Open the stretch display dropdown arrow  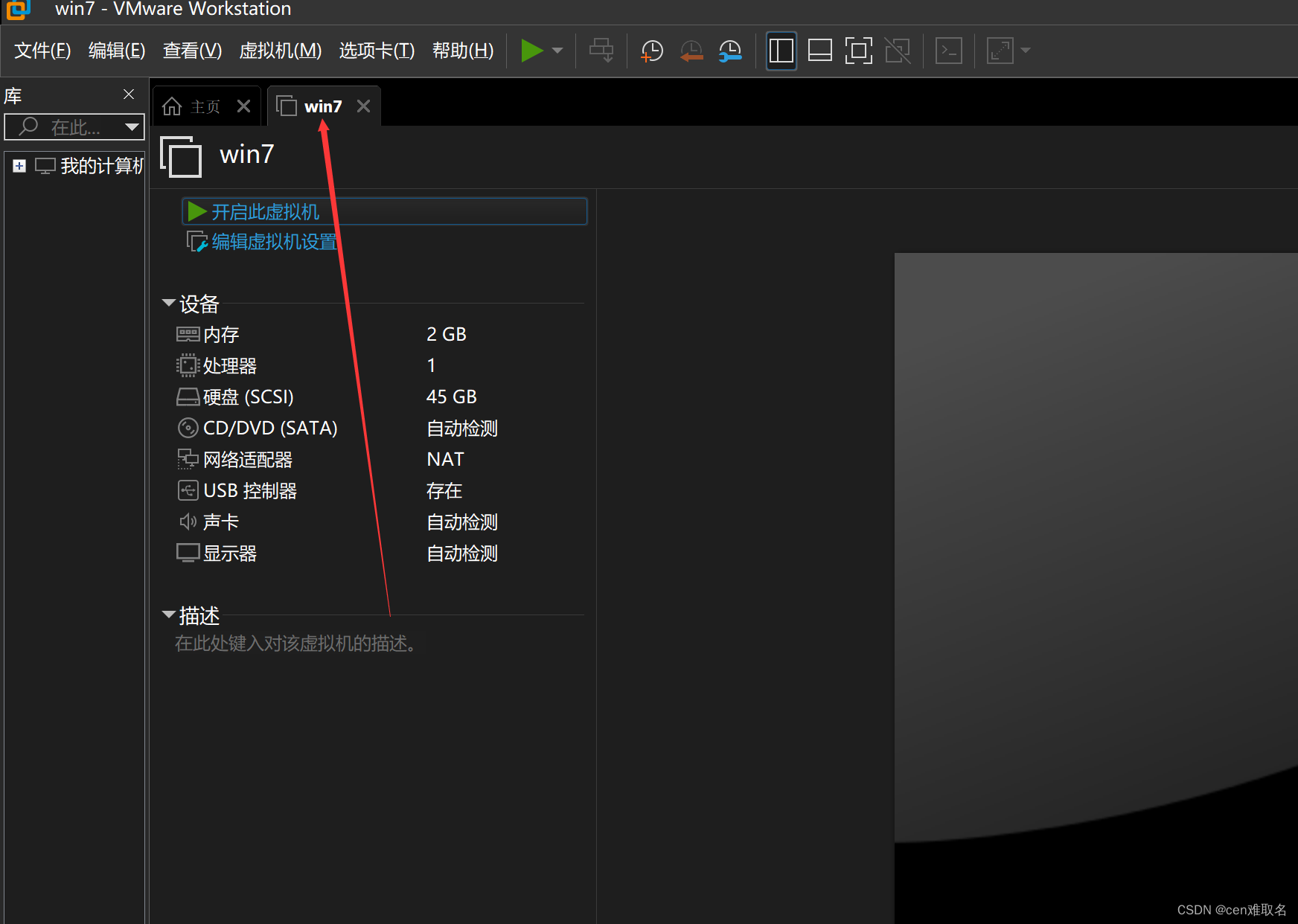click(1026, 51)
